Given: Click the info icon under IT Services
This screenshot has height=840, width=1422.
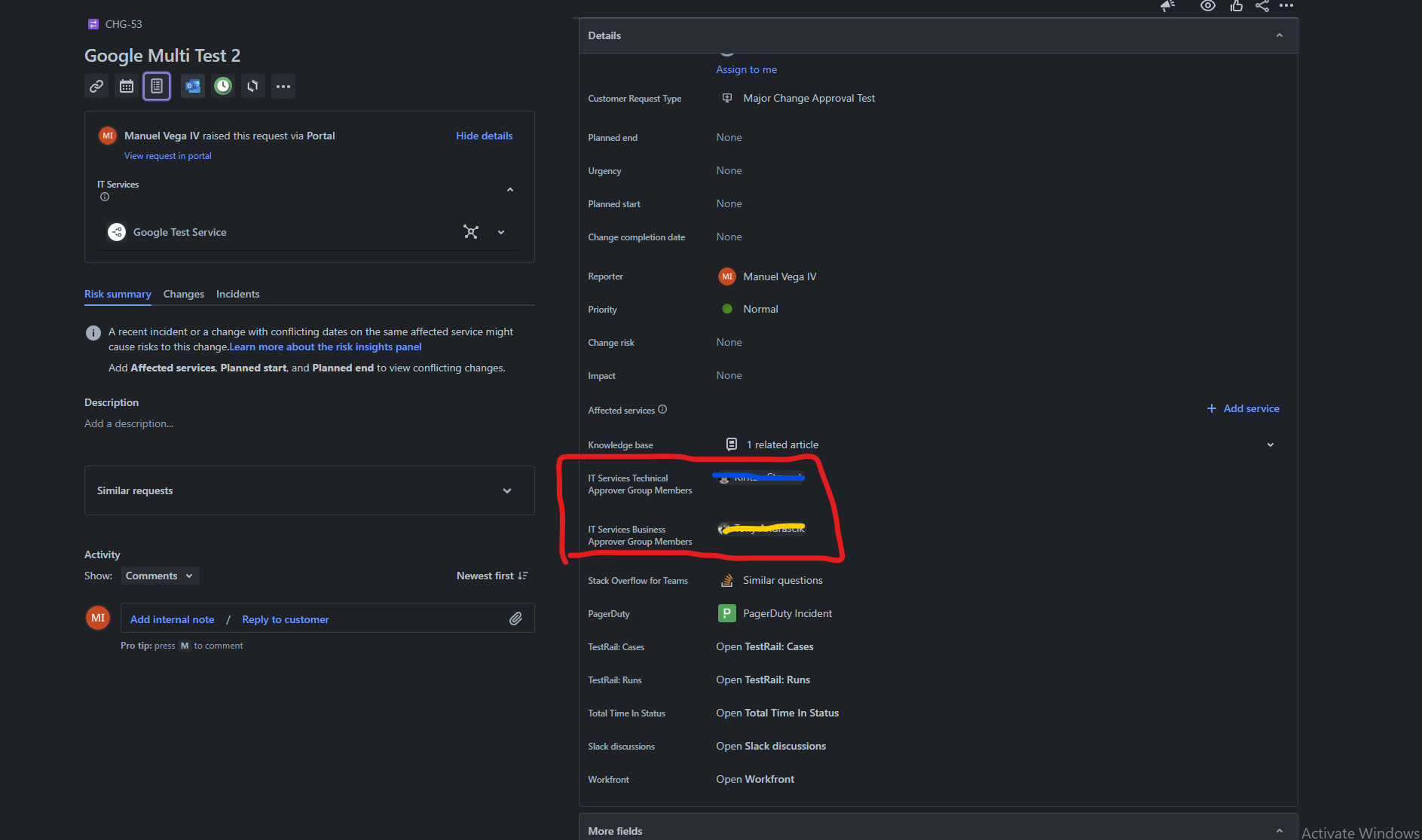Looking at the screenshot, I should click(105, 197).
